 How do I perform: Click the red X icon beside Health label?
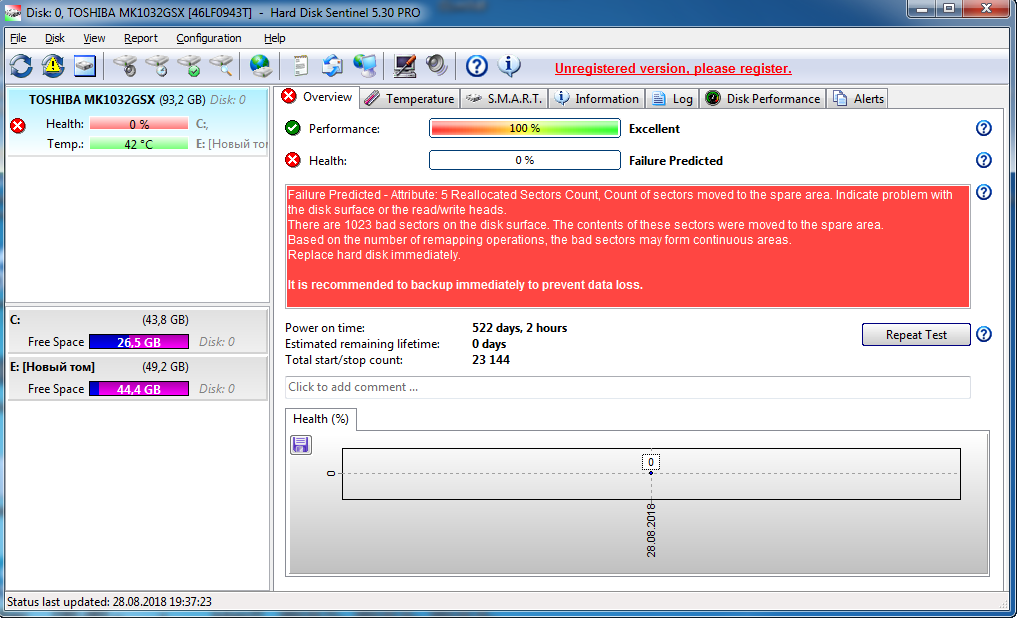pos(293,160)
